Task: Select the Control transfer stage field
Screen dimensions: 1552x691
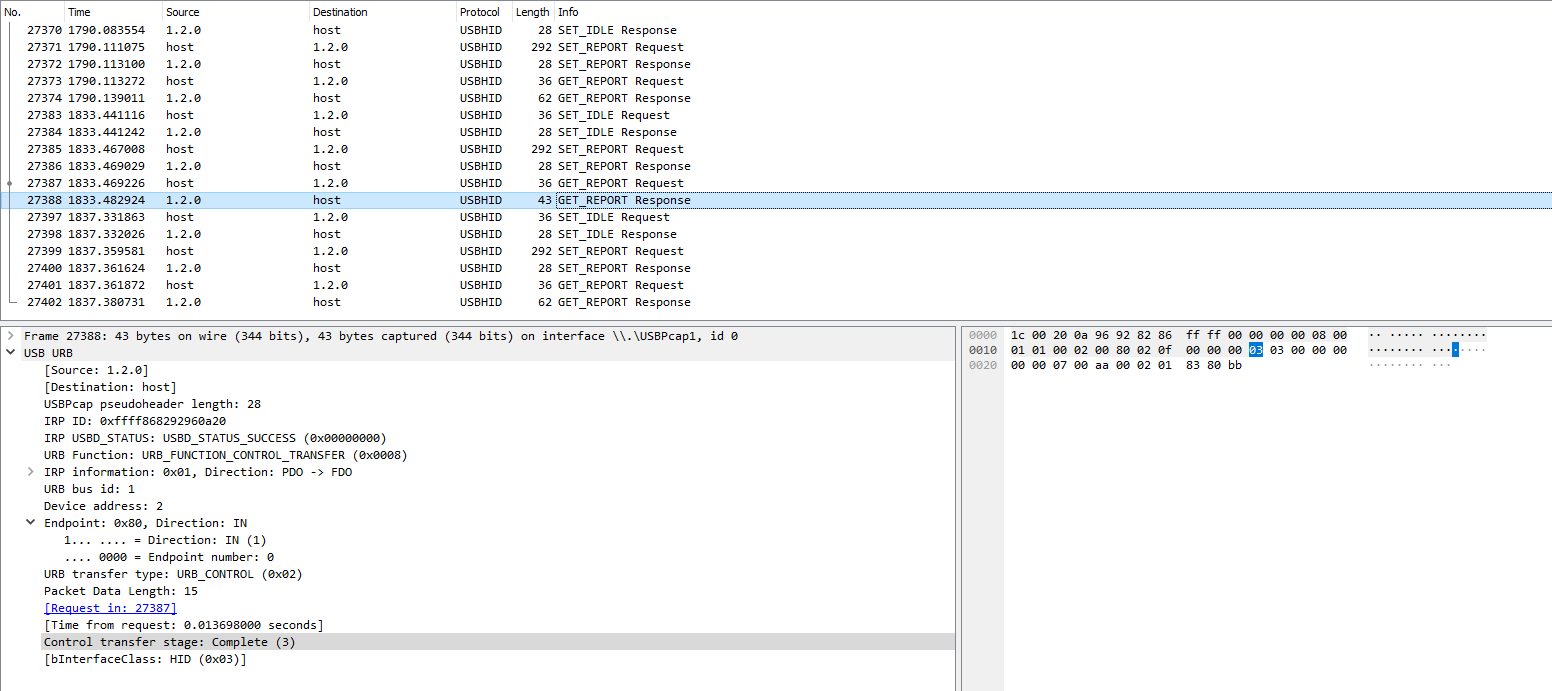Action: tap(169, 642)
